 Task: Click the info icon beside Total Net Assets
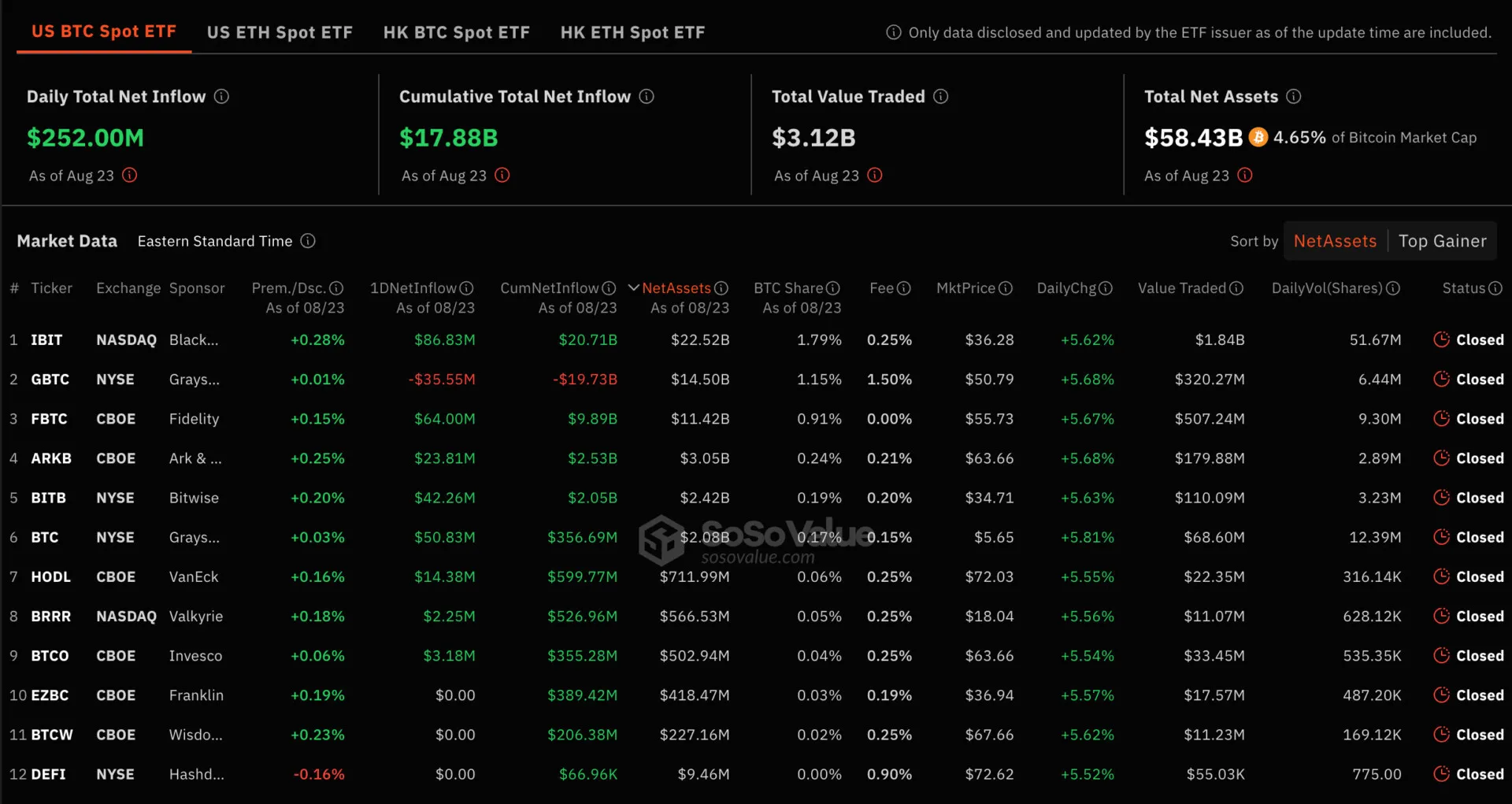click(1294, 96)
